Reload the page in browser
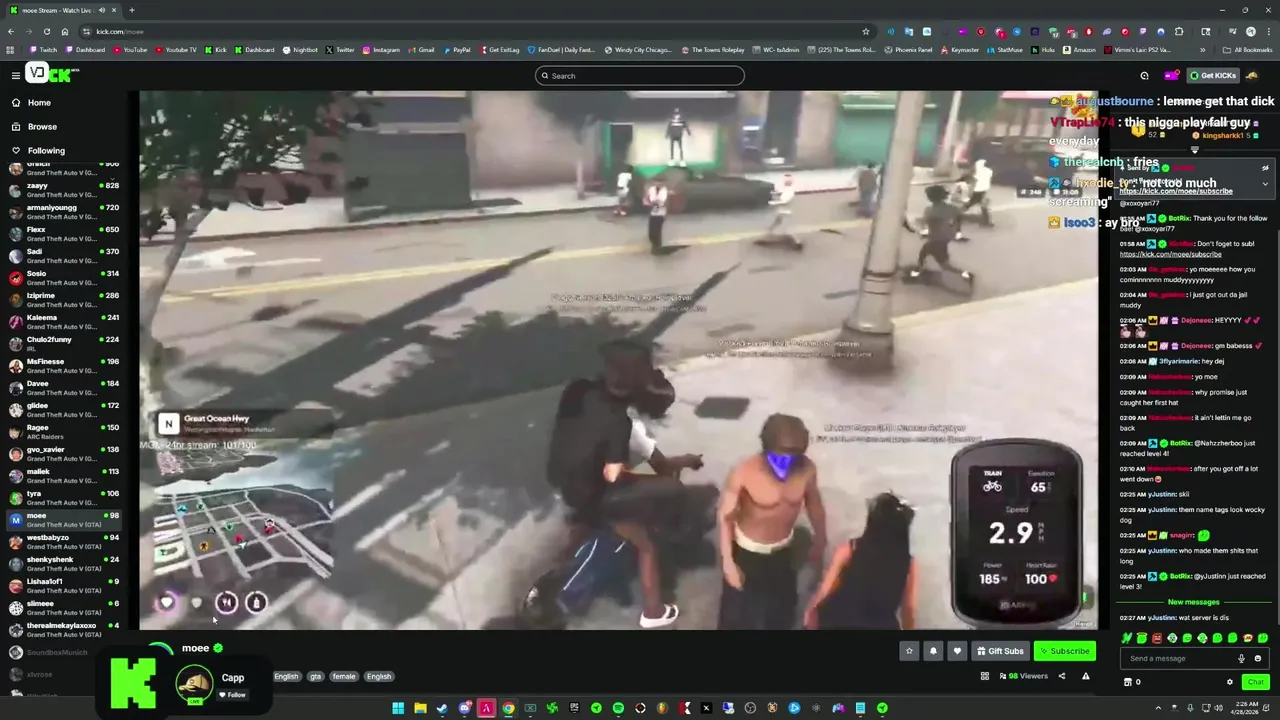 click(x=46, y=31)
